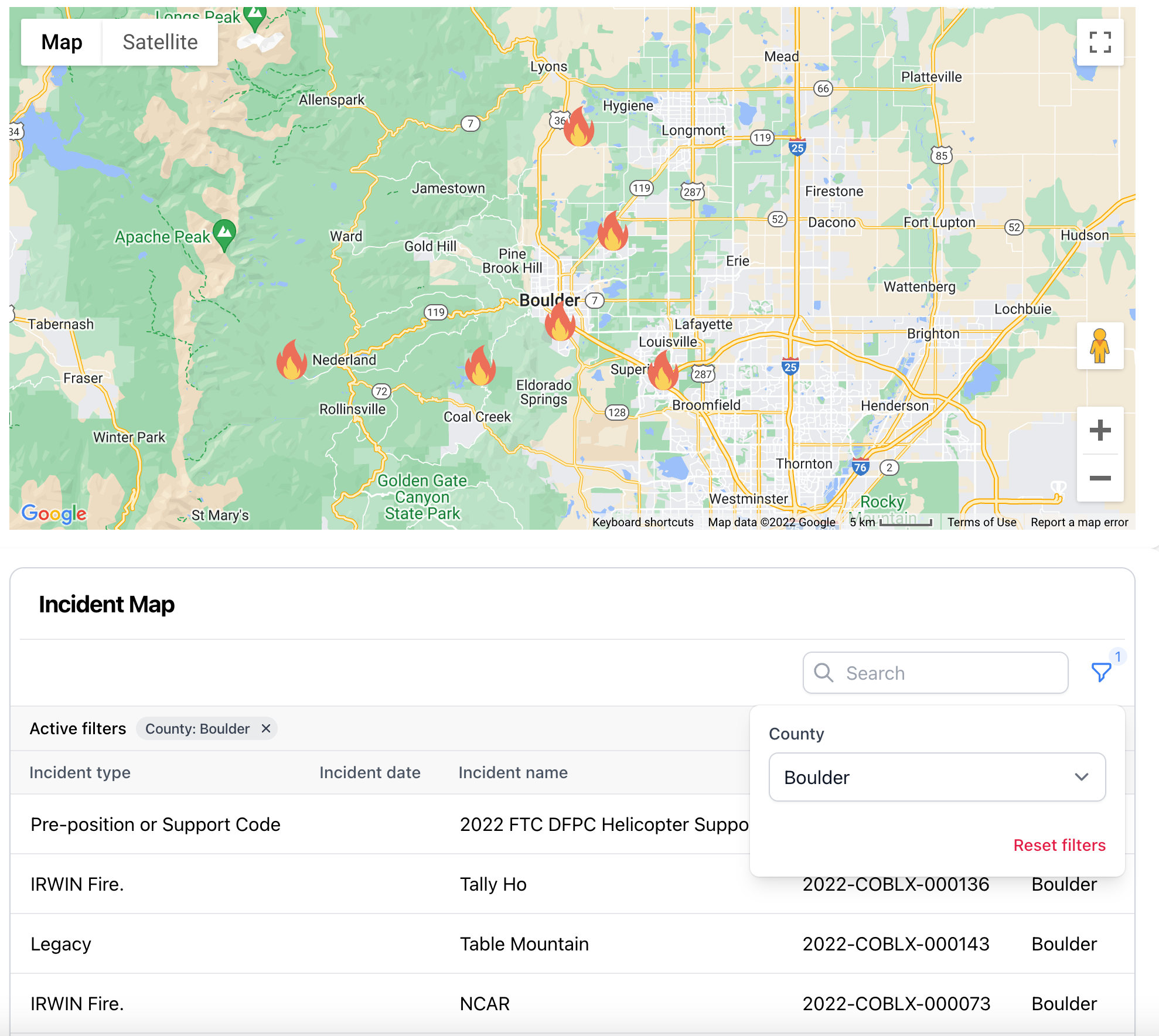The width and height of the screenshot is (1159, 1036).
Task: Zoom out using the minus button
Action: (x=1100, y=478)
